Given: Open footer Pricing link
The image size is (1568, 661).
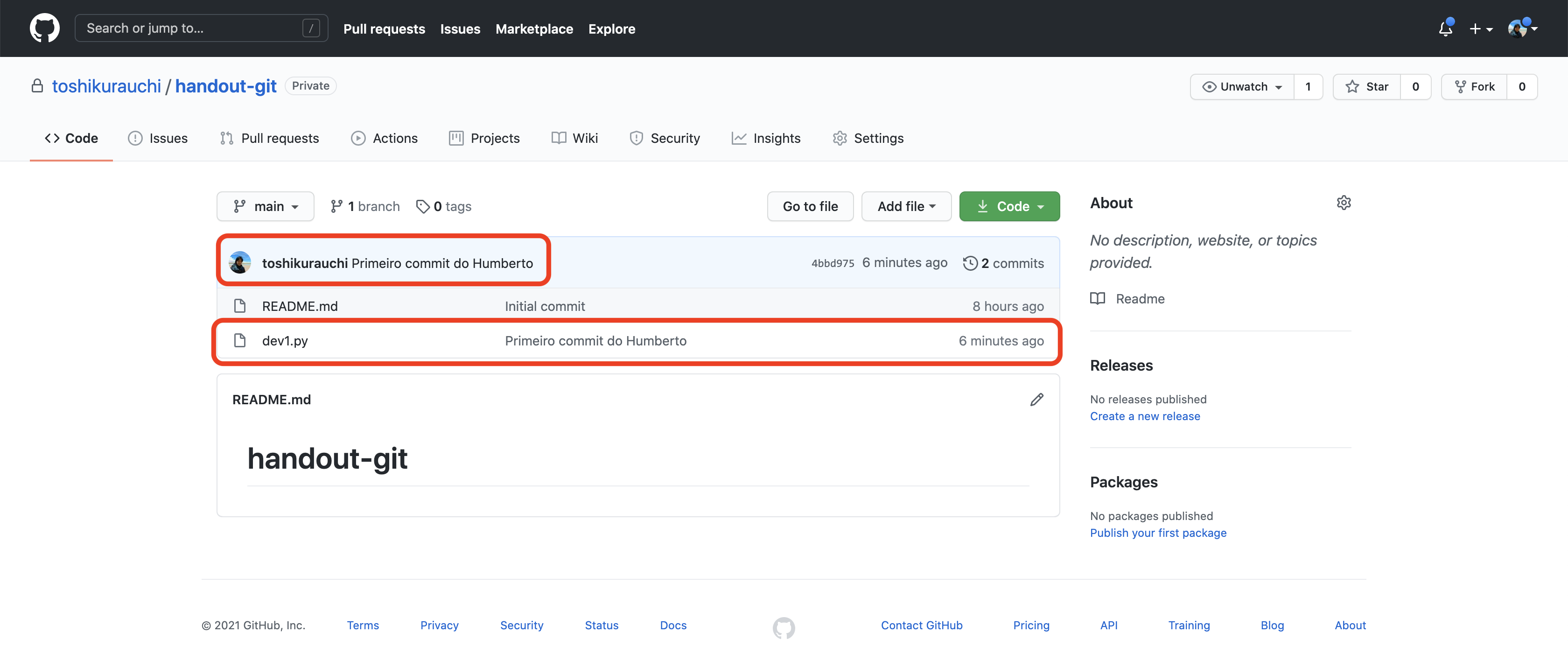Looking at the screenshot, I should tap(1031, 625).
